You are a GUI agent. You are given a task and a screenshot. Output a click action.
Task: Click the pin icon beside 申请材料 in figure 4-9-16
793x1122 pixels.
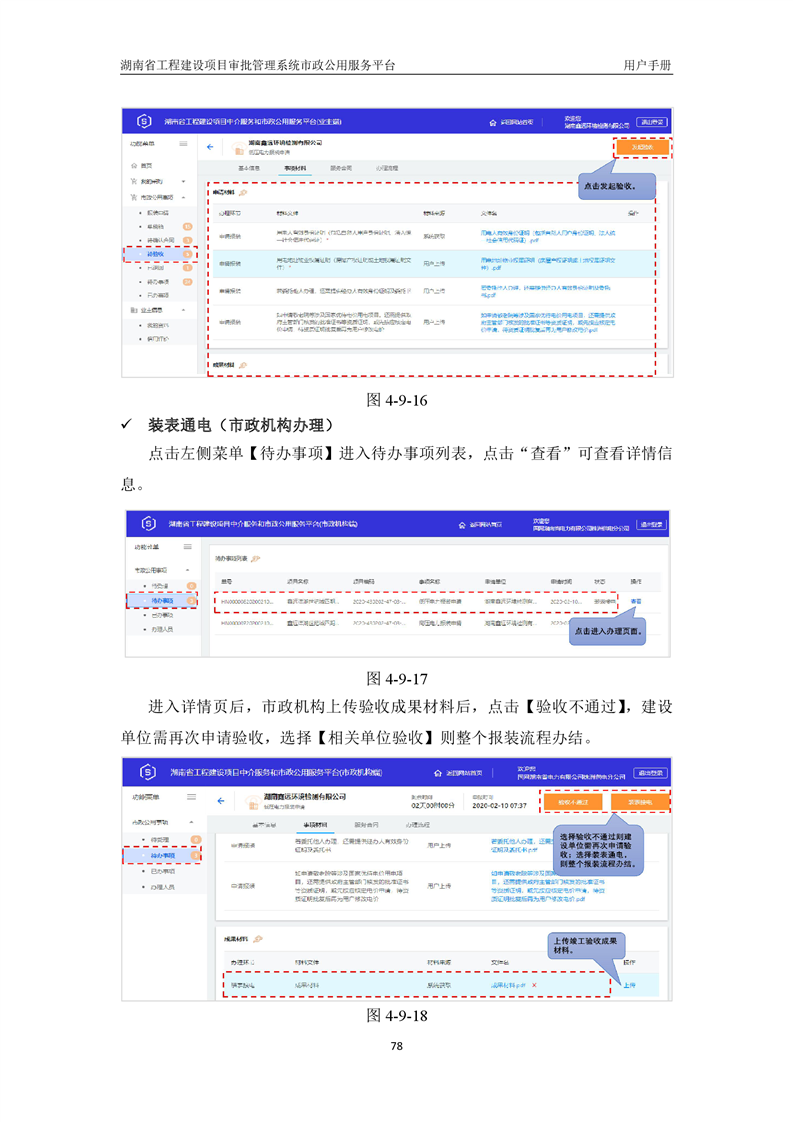click(243, 192)
